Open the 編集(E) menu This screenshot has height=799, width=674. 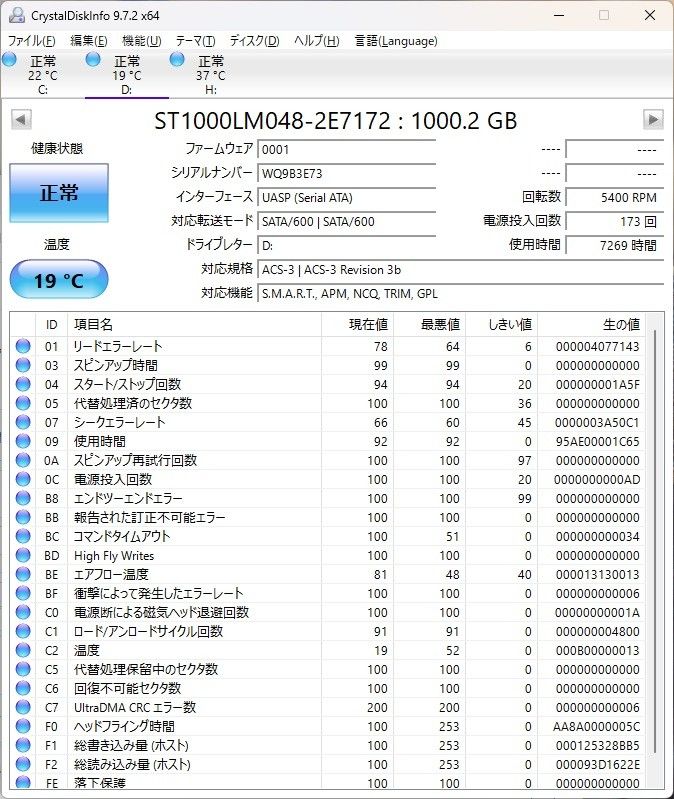[x=89, y=41]
